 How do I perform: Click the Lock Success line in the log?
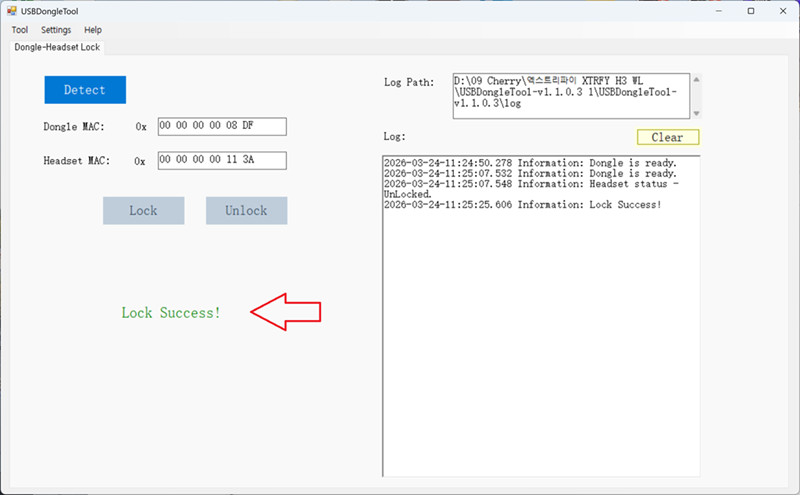[522, 205]
